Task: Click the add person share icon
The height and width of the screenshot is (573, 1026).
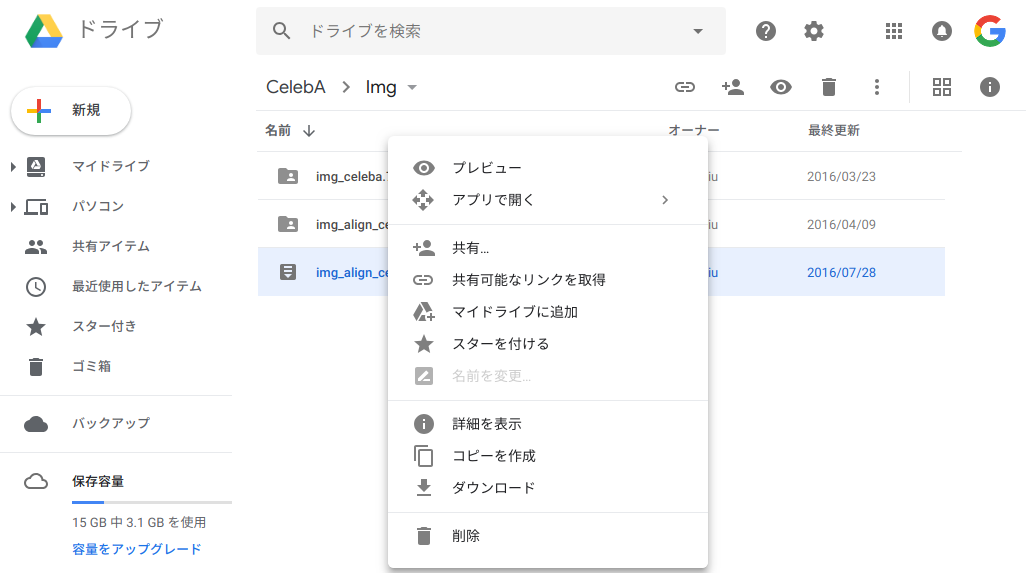Action: (x=733, y=87)
